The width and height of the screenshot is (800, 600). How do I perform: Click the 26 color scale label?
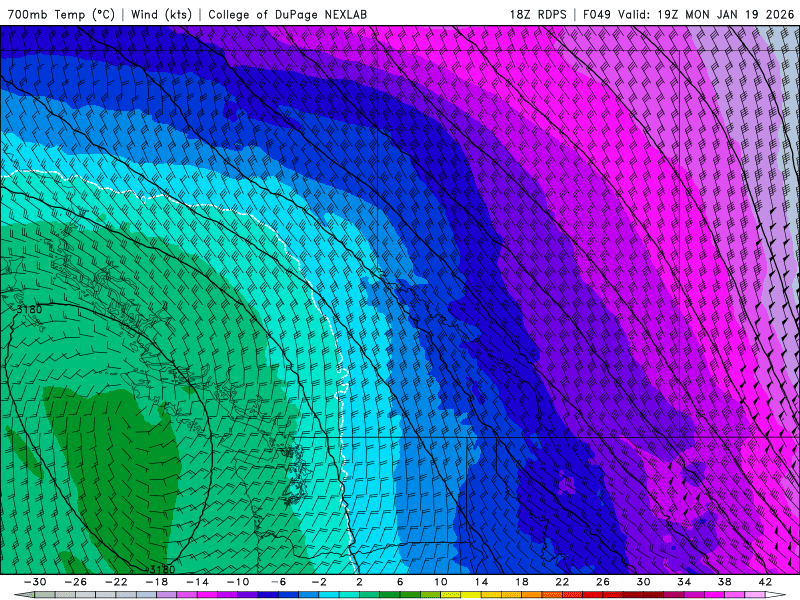603,582
